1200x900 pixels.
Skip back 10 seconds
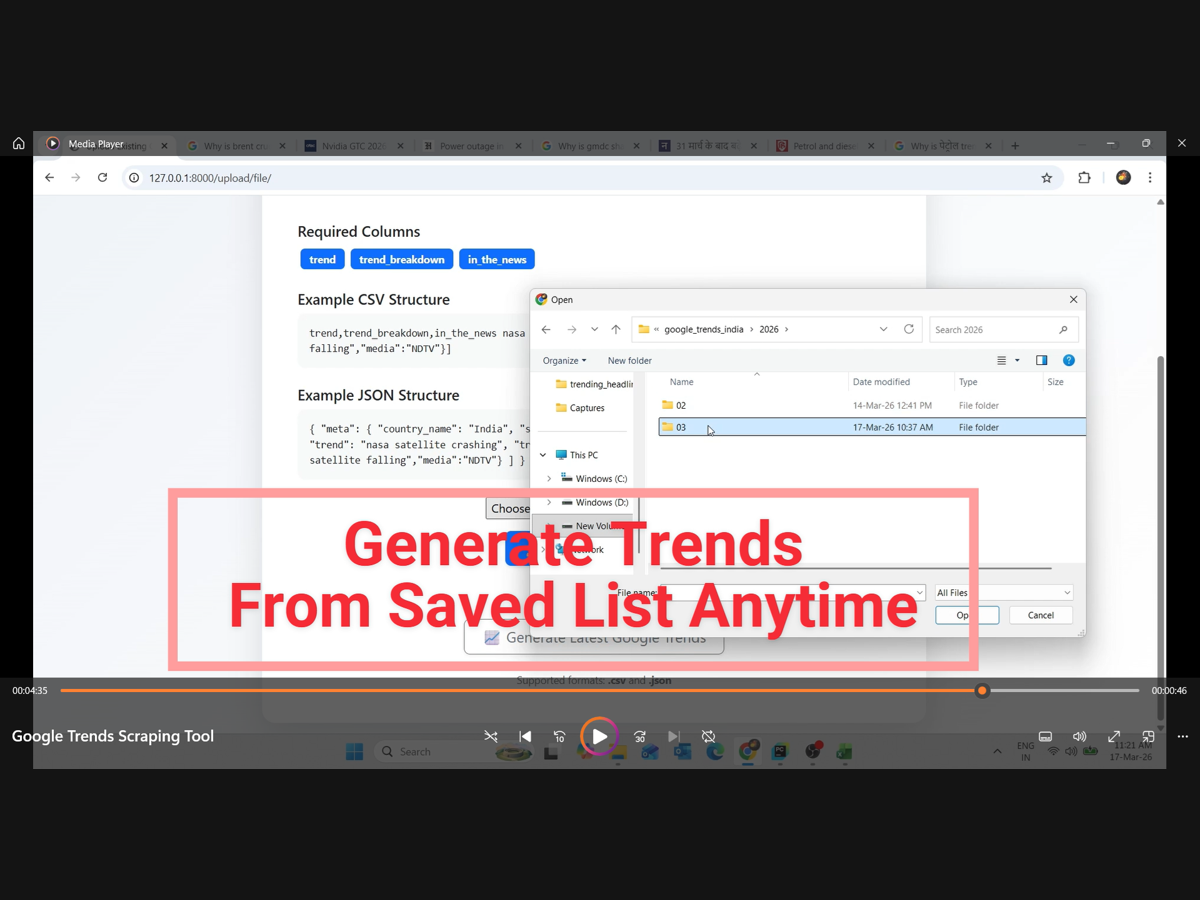tap(559, 737)
